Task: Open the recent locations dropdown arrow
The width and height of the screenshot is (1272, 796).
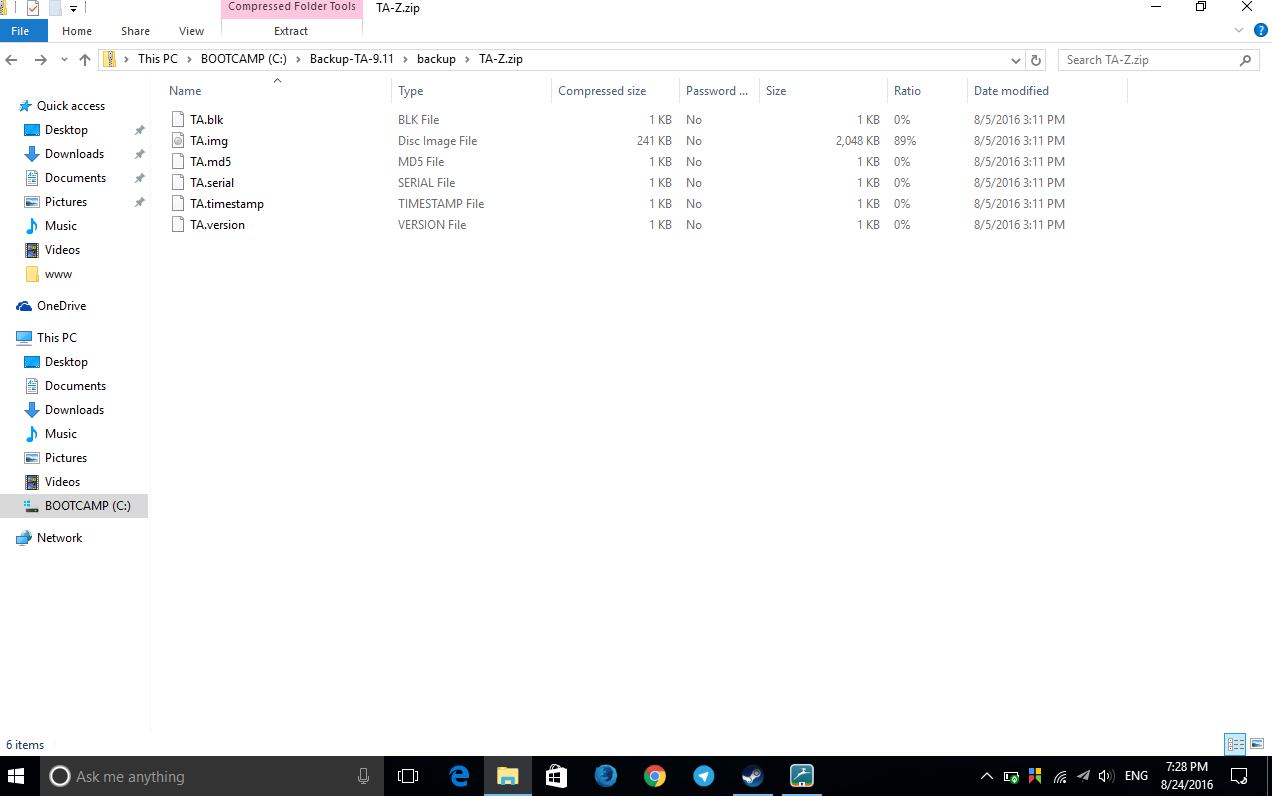Action: 64,60
